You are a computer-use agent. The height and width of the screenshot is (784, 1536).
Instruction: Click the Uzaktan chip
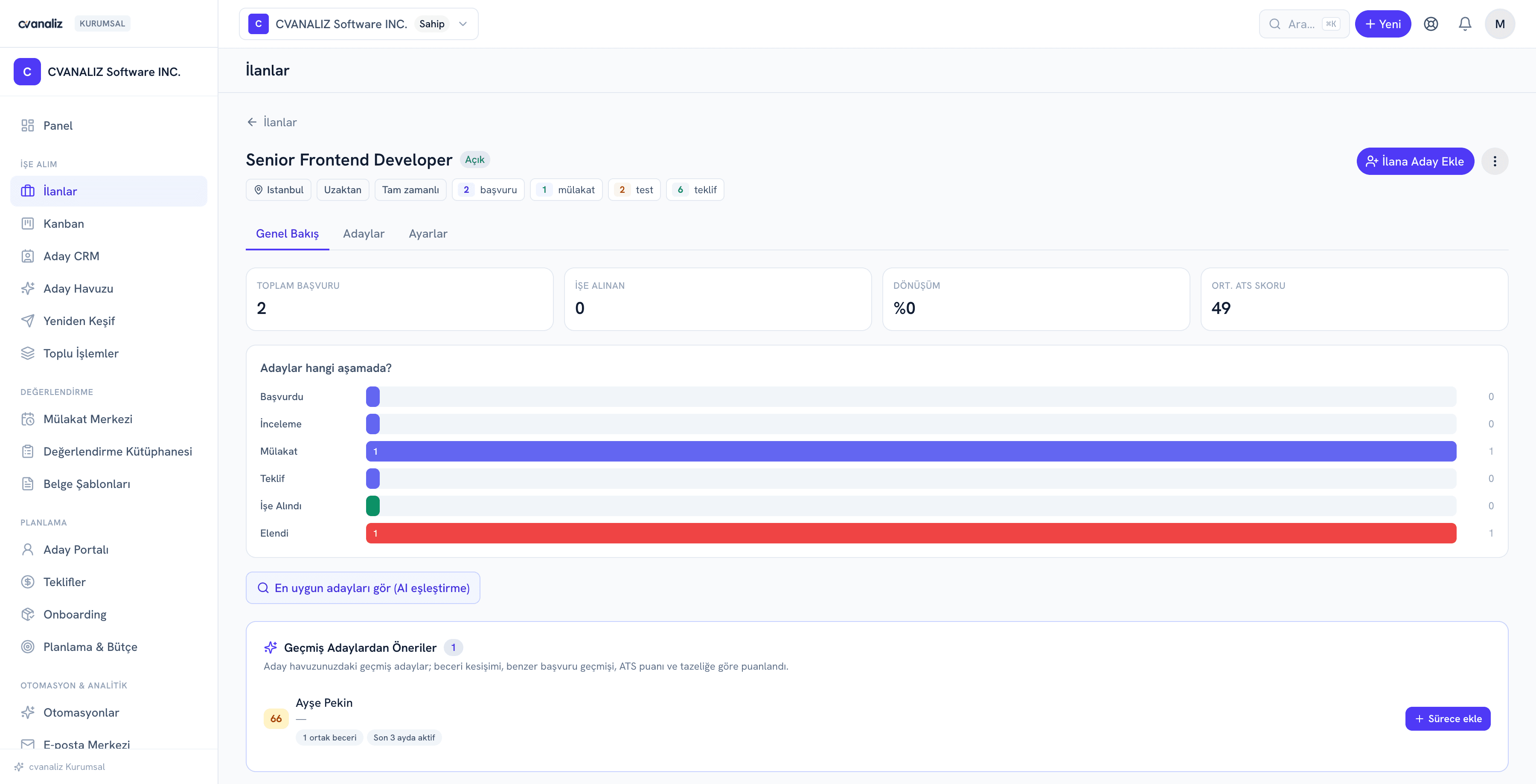click(343, 189)
